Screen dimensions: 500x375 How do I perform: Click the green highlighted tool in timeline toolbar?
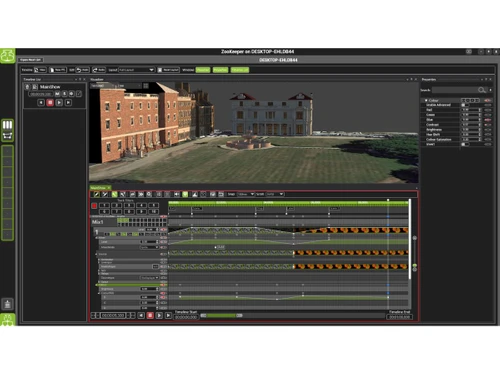point(114,194)
